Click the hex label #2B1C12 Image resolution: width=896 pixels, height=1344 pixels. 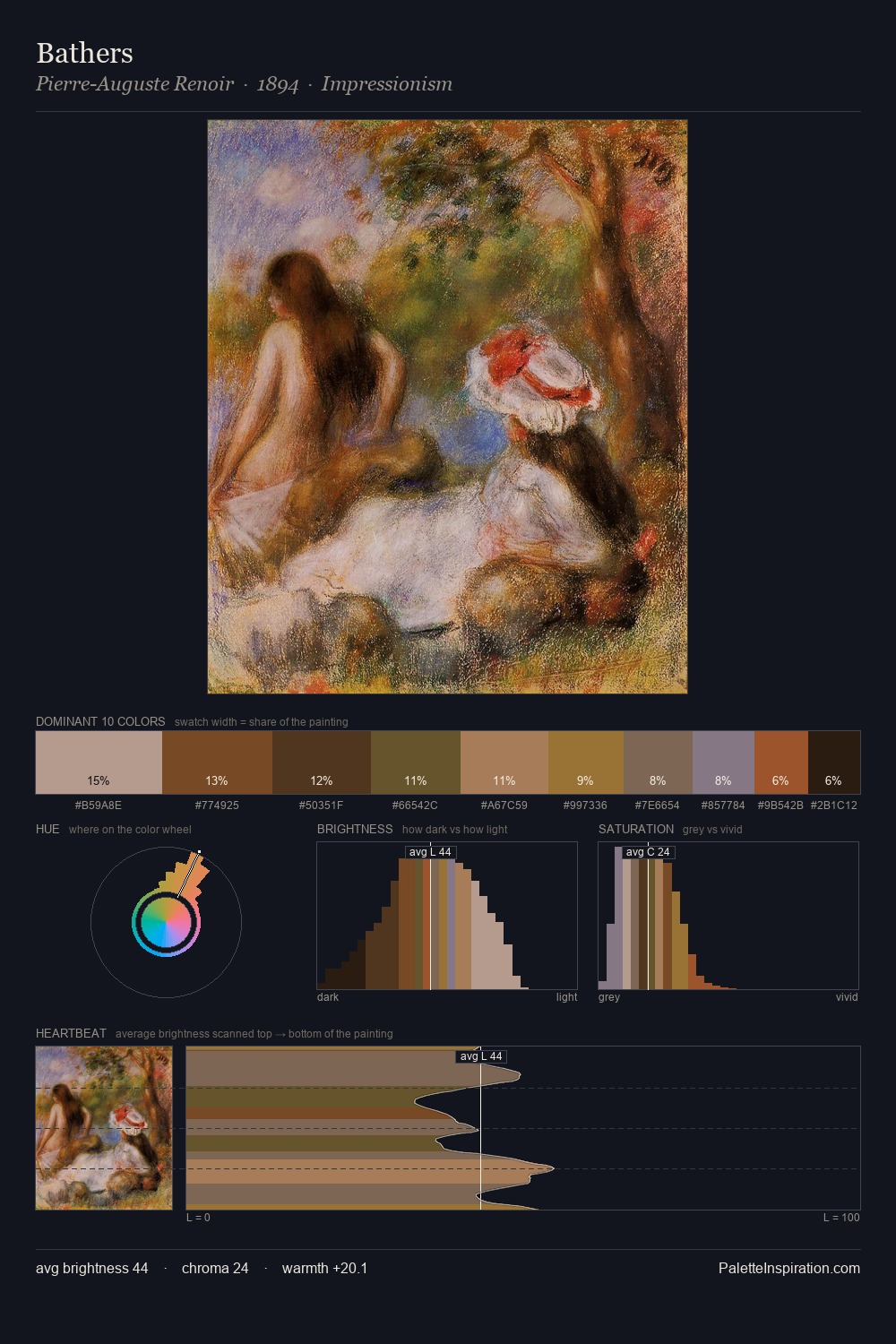click(x=834, y=806)
